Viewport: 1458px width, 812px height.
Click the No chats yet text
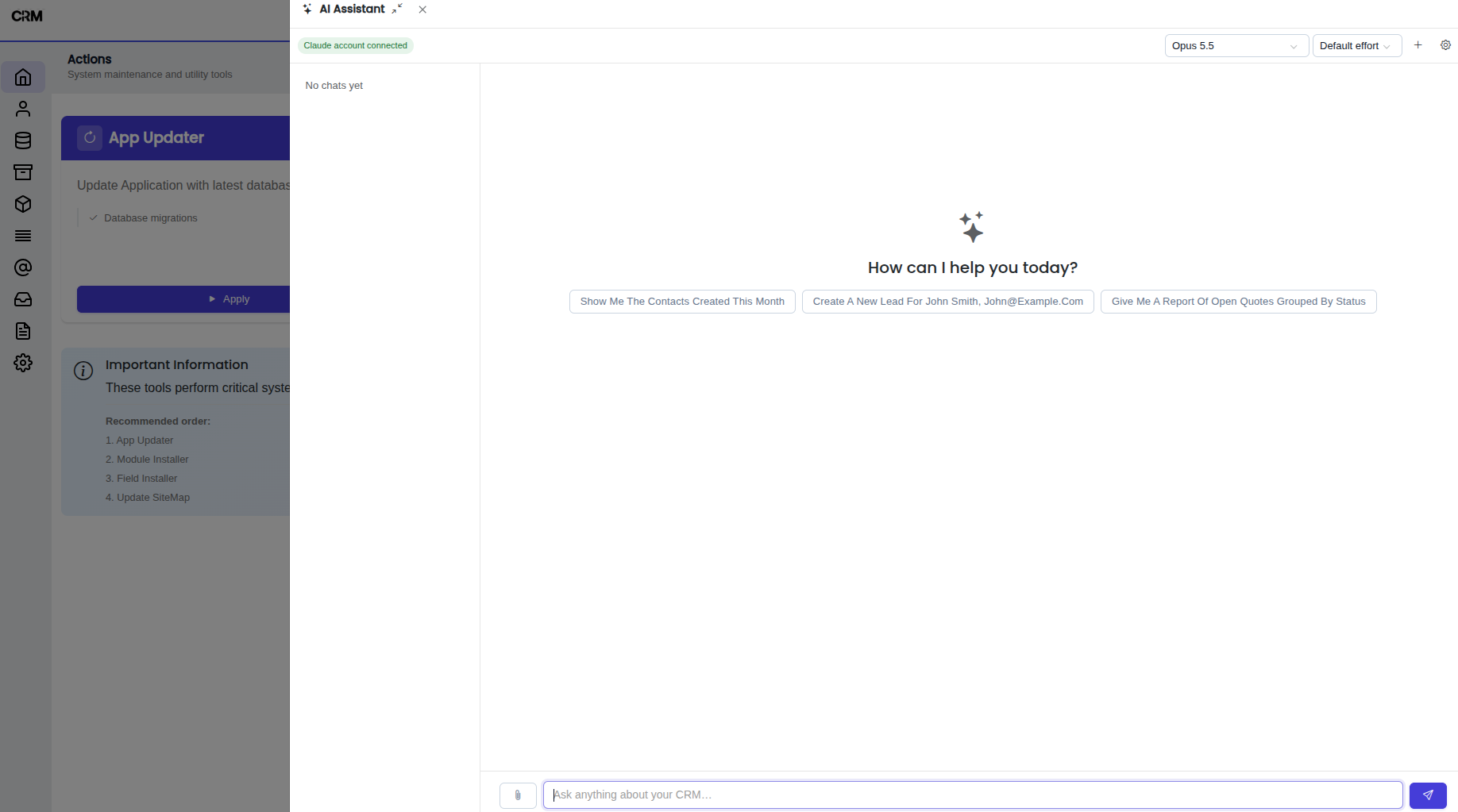334,86
